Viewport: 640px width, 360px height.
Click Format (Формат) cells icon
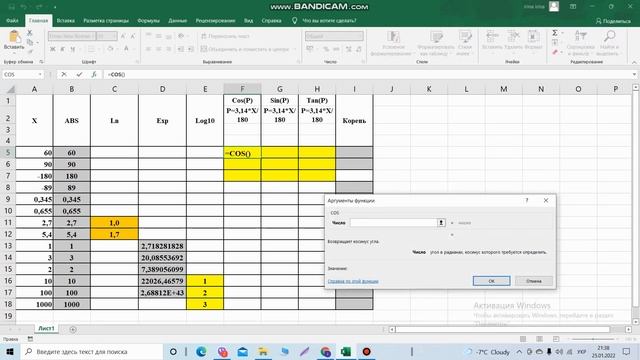coord(533,37)
